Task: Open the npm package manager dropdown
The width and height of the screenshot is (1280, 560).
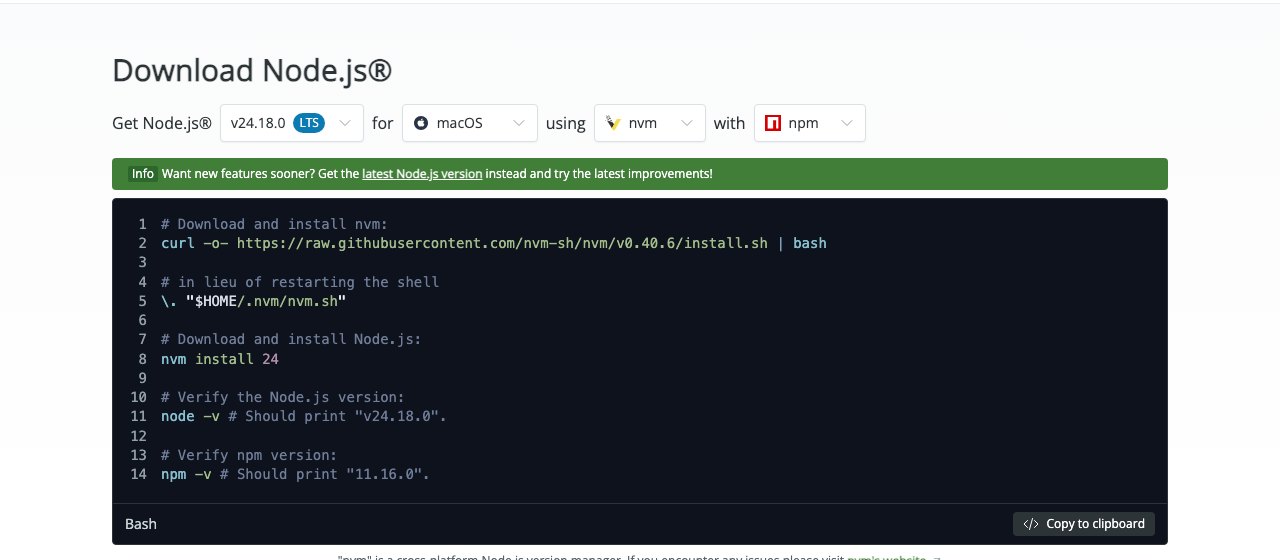Action: click(810, 123)
